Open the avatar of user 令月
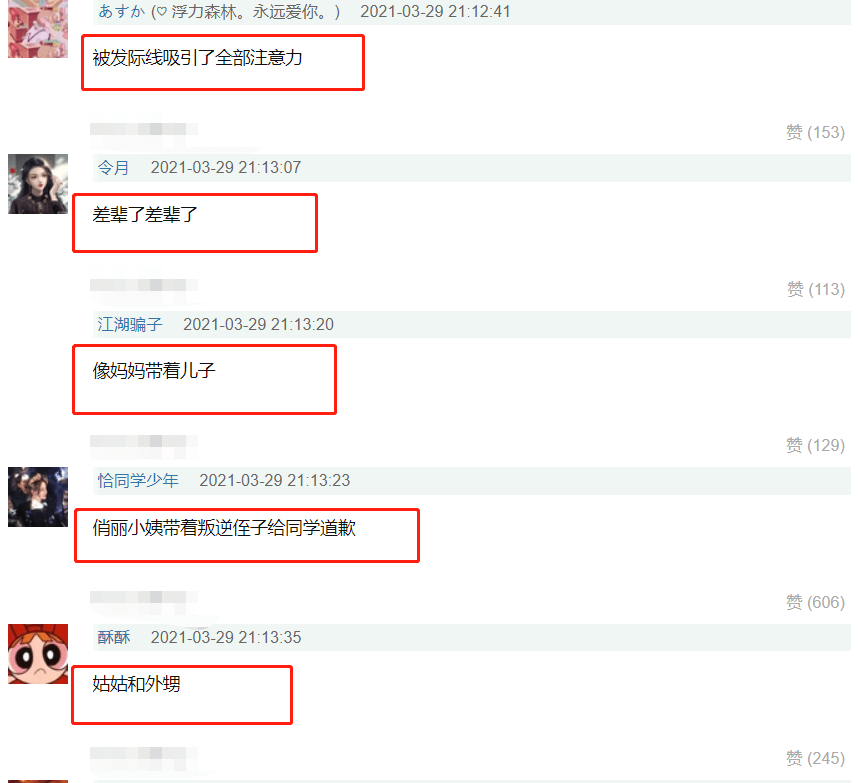The image size is (860, 783). (38, 184)
